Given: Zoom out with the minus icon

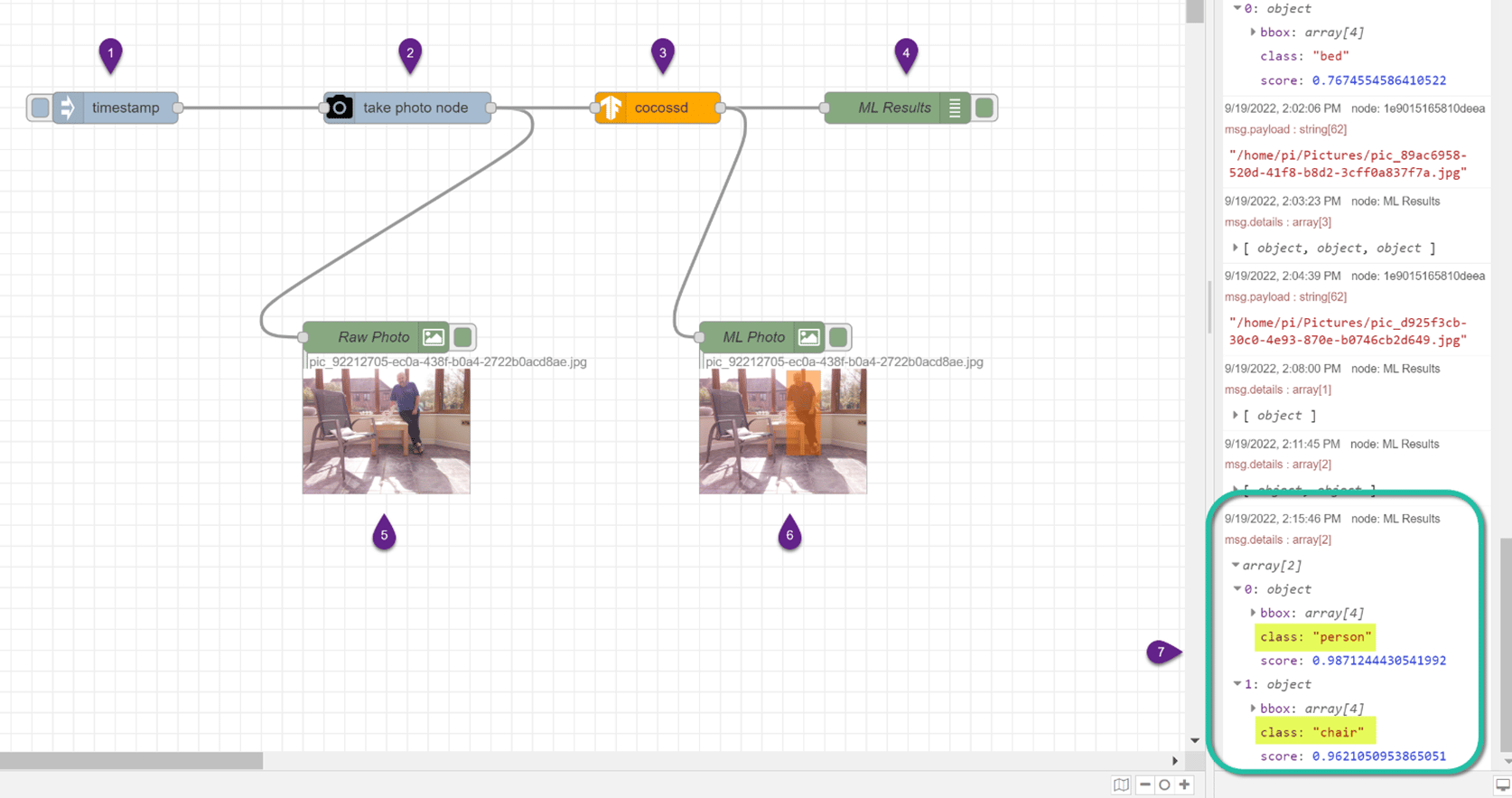Looking at the screenshot, I should (1144, 784).
